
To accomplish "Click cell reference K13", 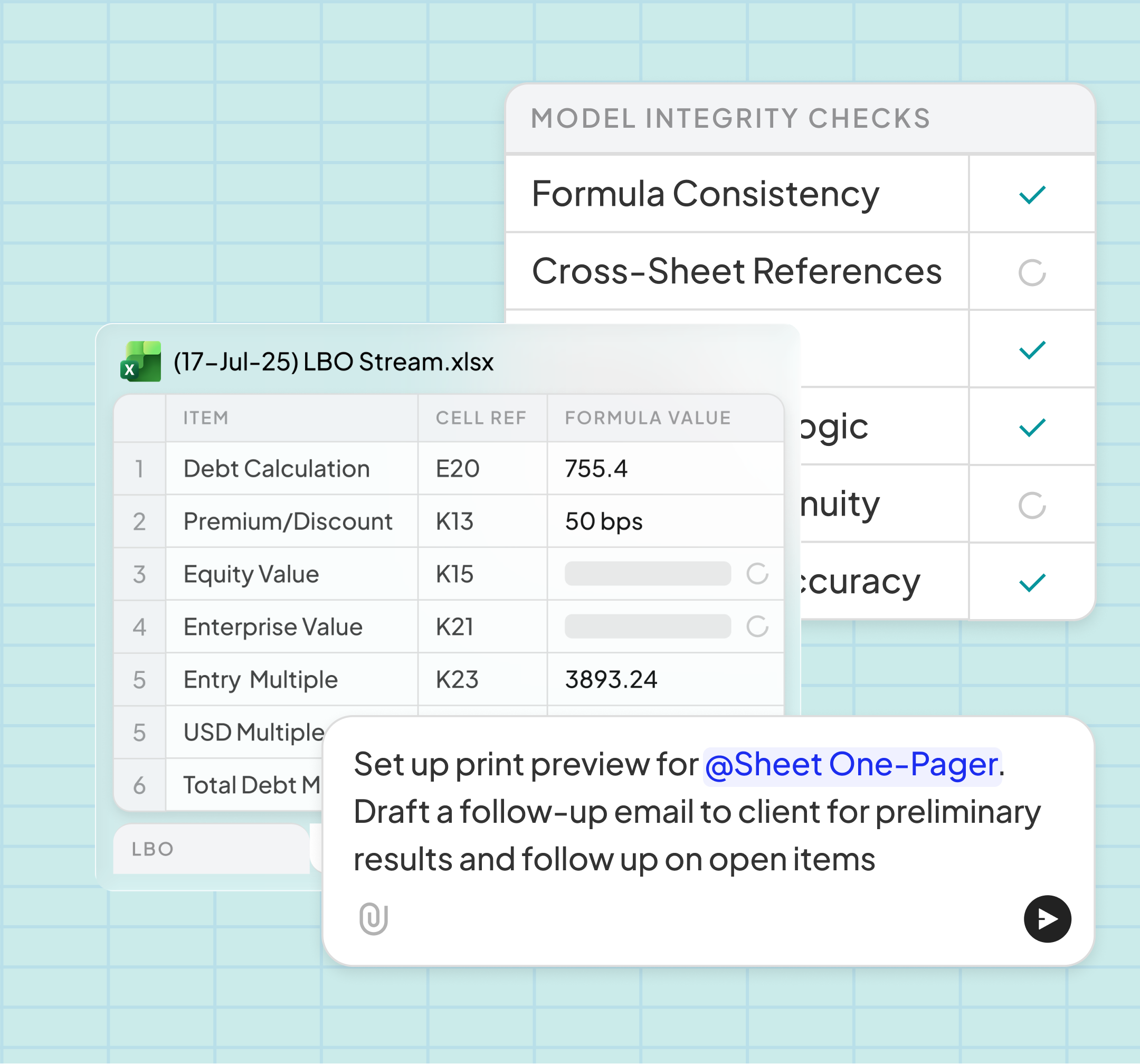I will point(454,521).
